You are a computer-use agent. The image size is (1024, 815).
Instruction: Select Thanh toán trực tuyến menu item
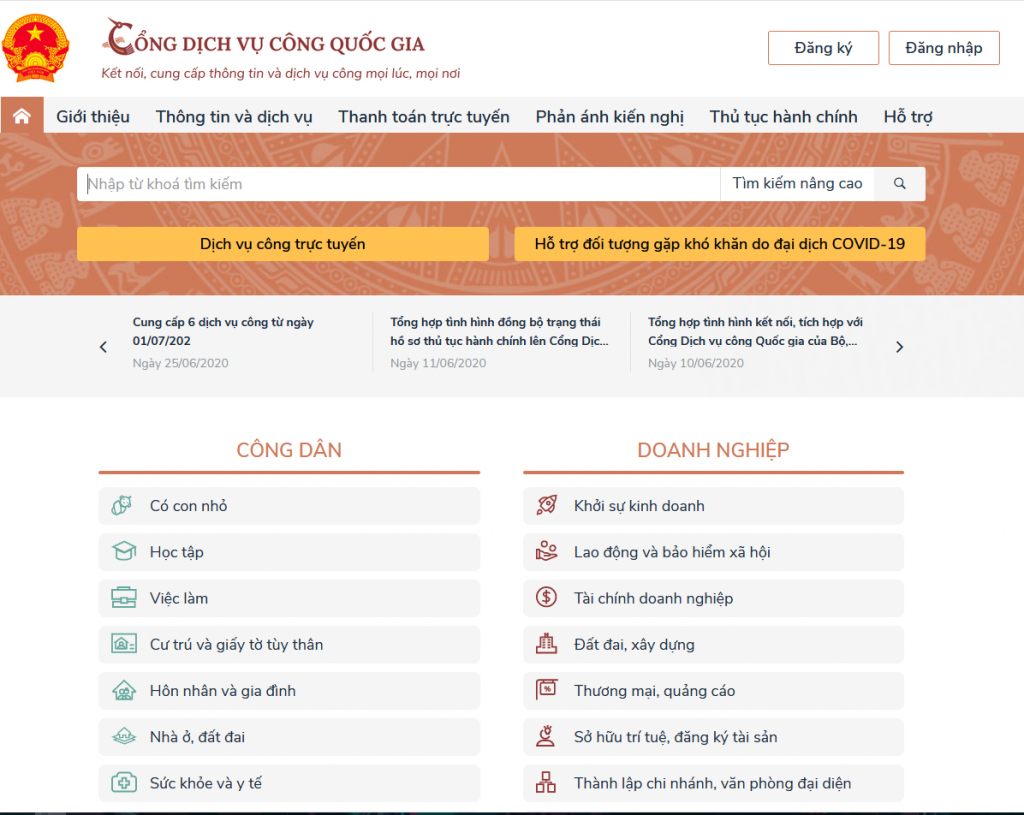click(x=423, y=117)
